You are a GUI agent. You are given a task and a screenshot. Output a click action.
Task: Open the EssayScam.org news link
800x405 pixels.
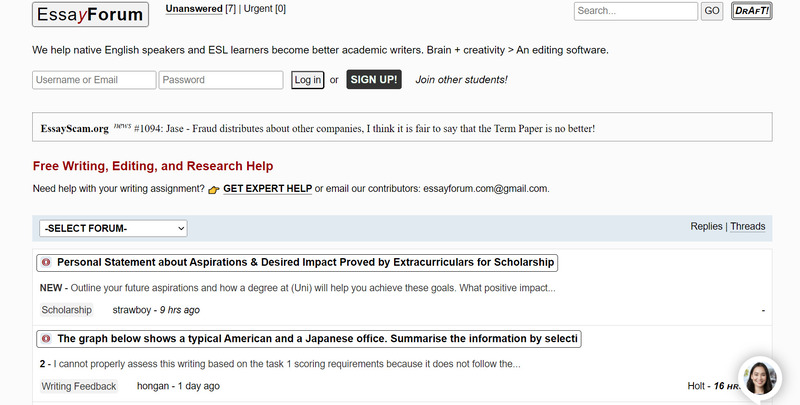pyautogui.click(x=74, y=129)
